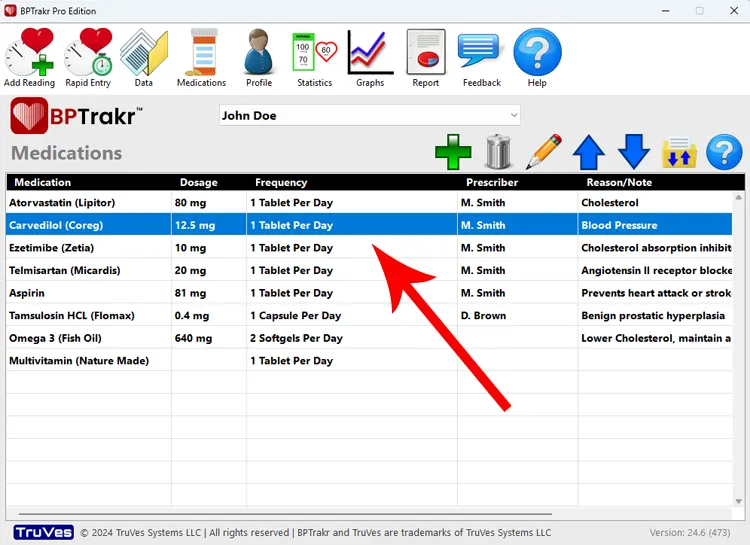The height and width of the screenshot is (545, 750).
Task: Delete medication using the trash can icon
Action: coord(498,153)
